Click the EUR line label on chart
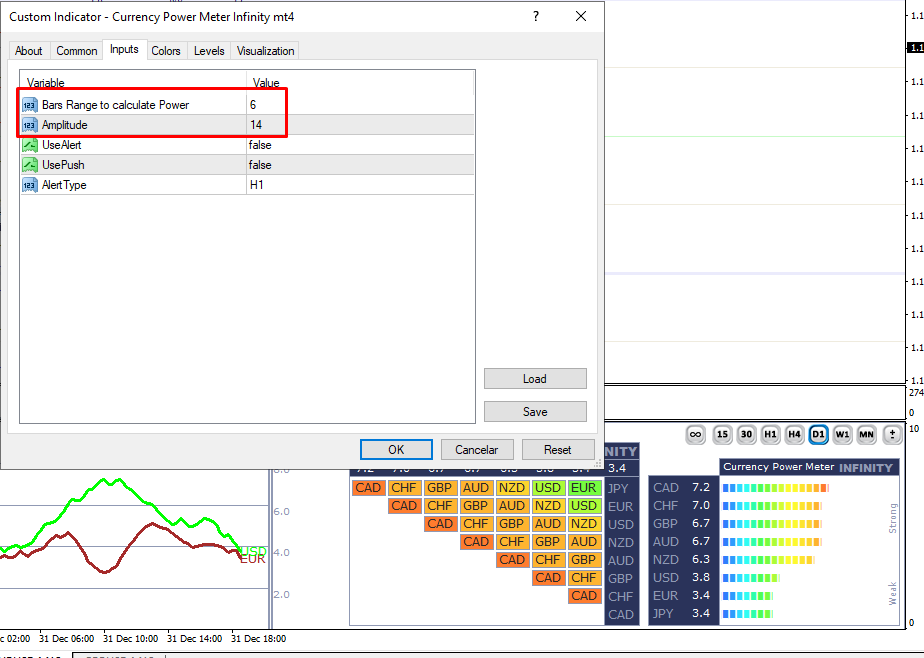924x658 pixels. point(253,559)
